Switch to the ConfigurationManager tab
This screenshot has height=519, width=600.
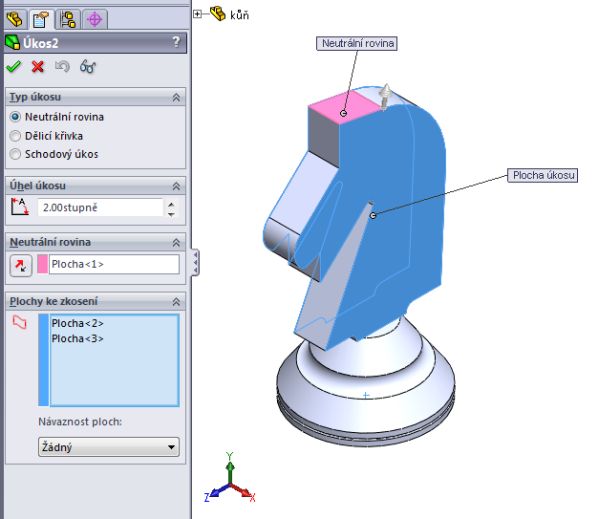click(x=69, y=17)
